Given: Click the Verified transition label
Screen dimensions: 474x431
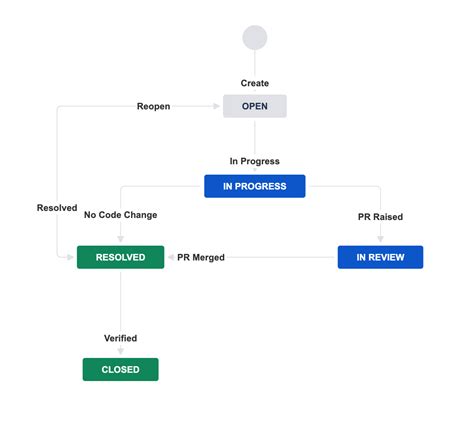Looking at the screenshot, I should 120,338.
